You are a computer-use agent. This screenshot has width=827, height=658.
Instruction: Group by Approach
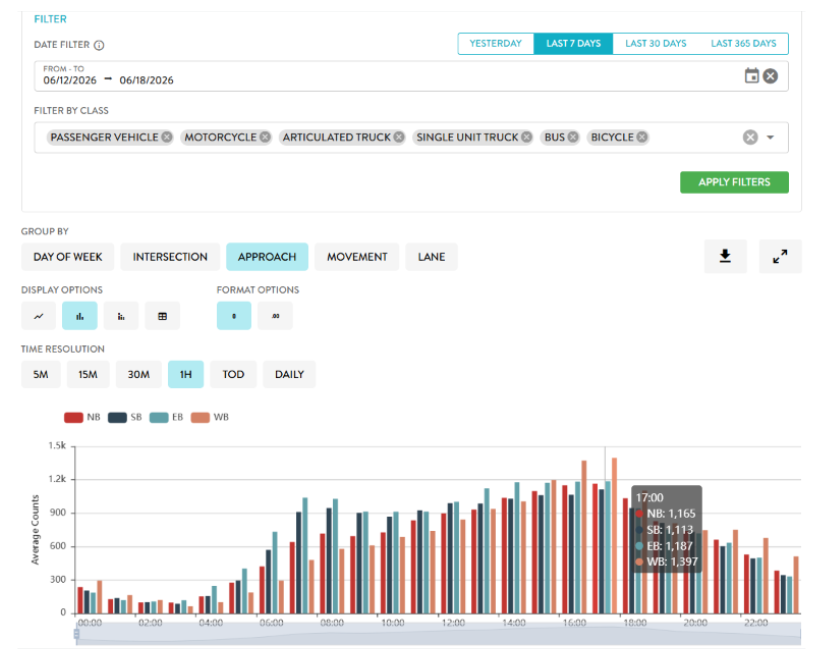tap(267, 257)
